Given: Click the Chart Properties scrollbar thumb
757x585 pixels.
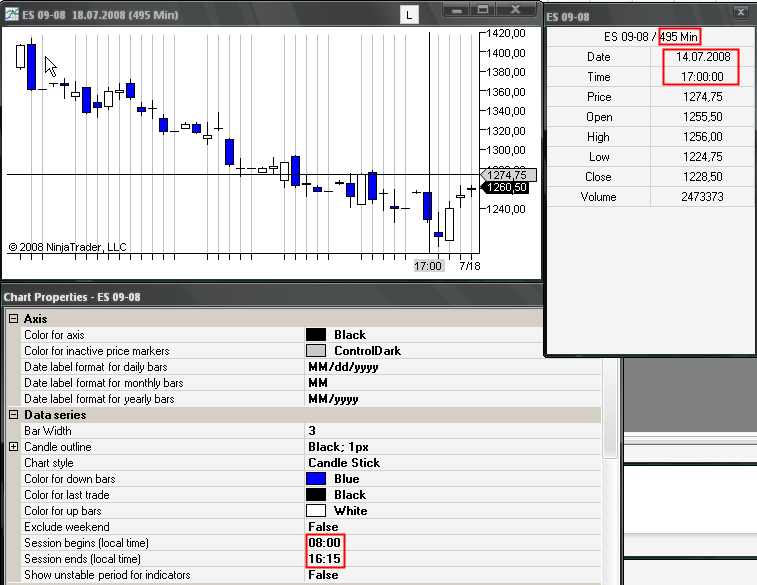Looking at the screenshot, I should pyautogui.click(x=610, y=408).
